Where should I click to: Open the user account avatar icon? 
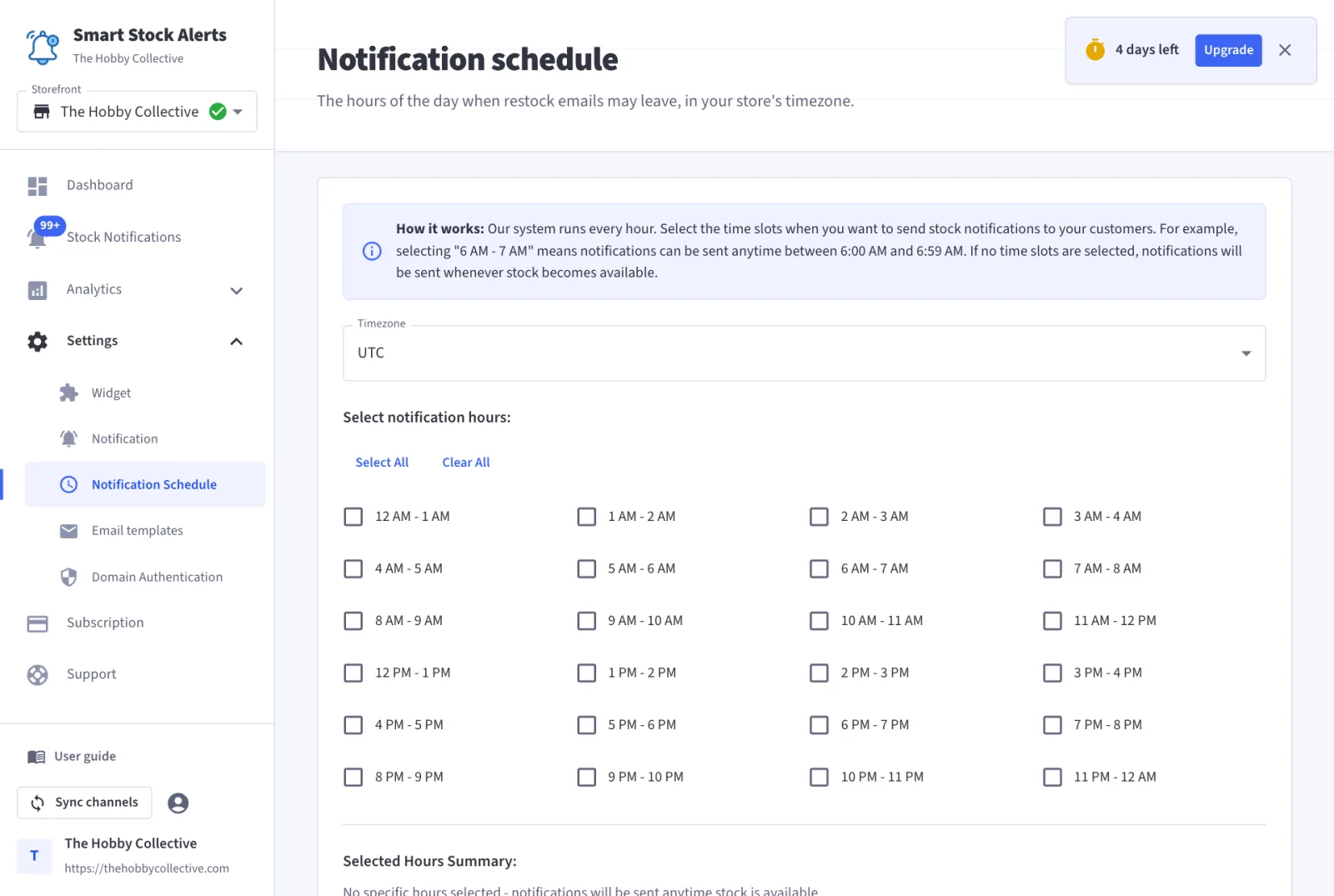click(178, 803)
